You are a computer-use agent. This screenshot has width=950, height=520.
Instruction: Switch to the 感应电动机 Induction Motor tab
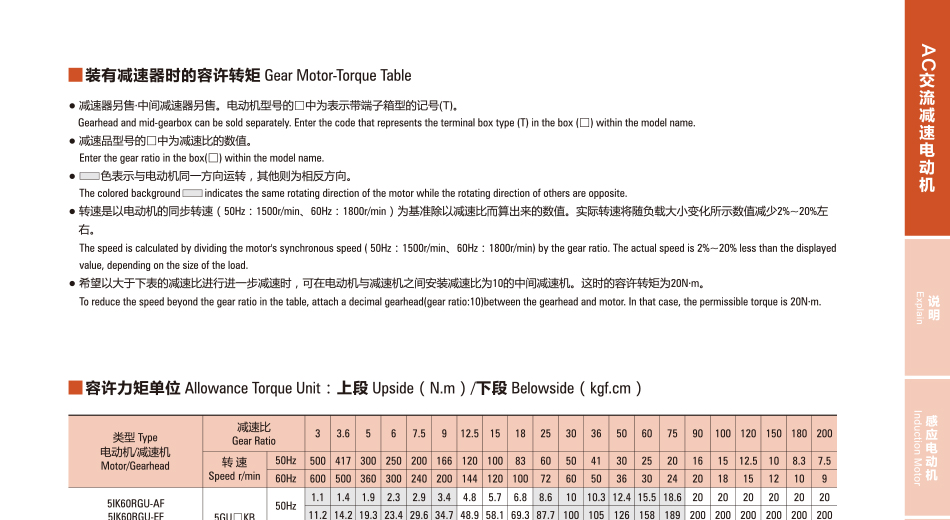[x=927, y=447]
